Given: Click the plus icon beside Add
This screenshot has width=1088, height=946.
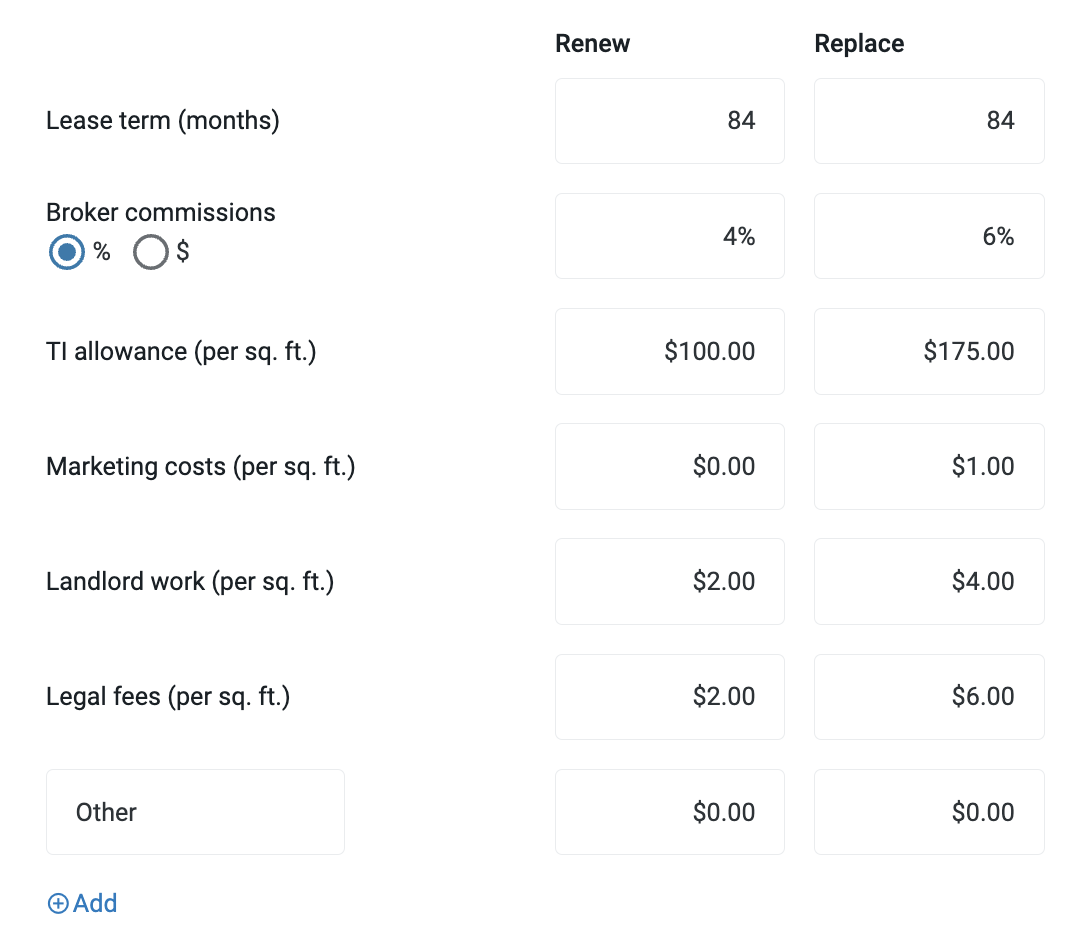Looking at the screenshot, I should click(x=58, y=904).
